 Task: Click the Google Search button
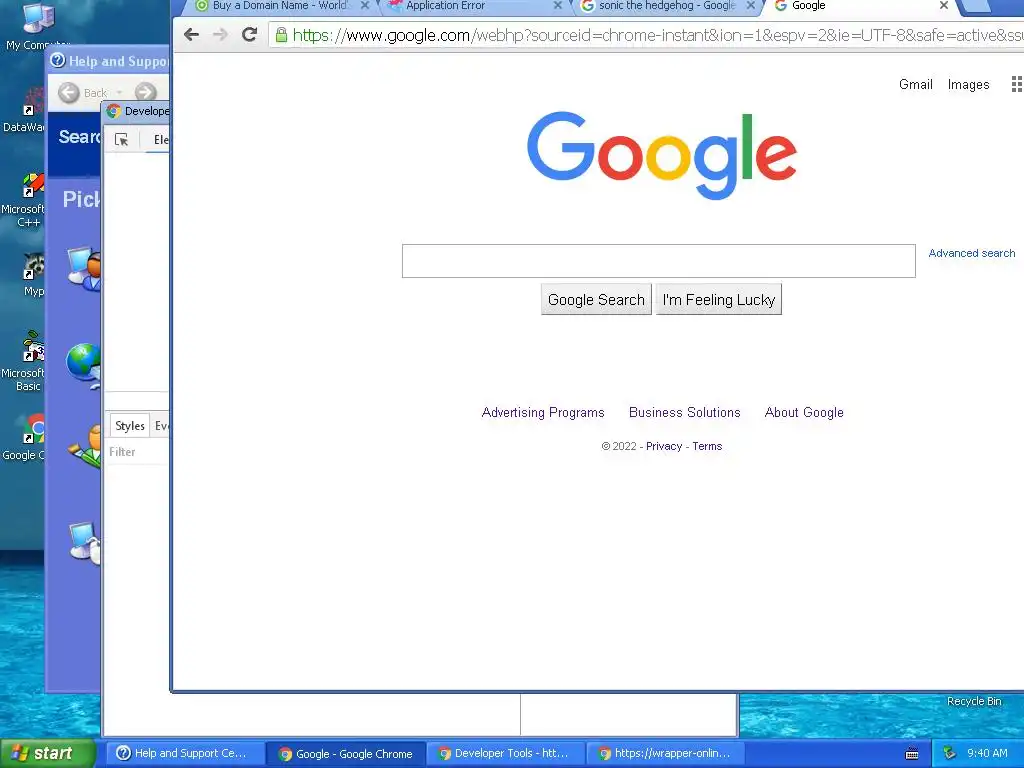(596, 300)
